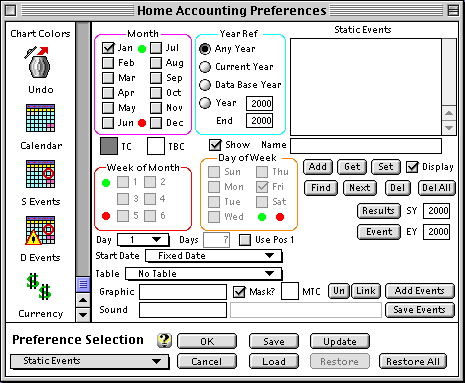
Task: Open the D Events warning calendar icon
Action: 40,230
